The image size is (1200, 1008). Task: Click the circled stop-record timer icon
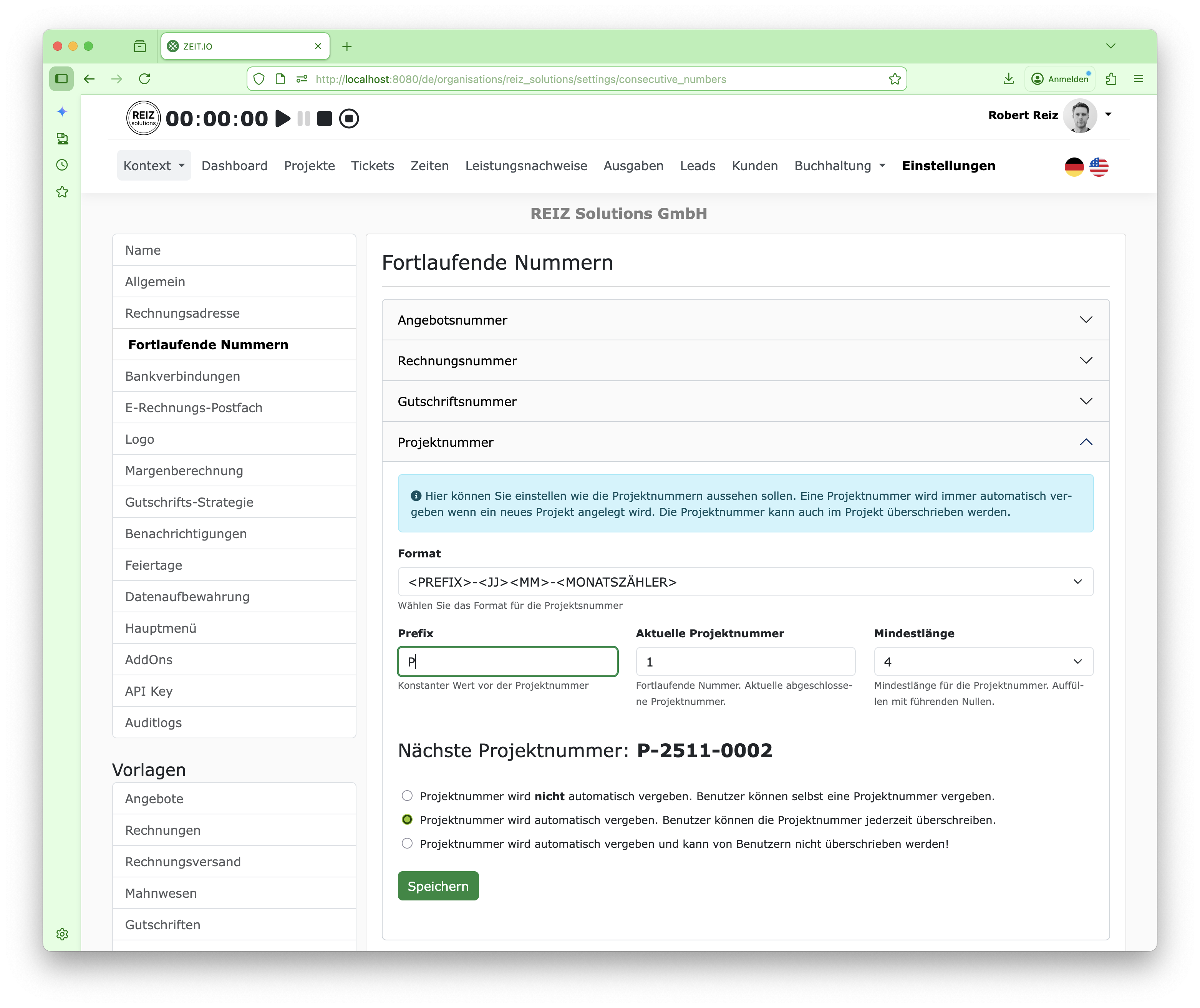point(348,119)
